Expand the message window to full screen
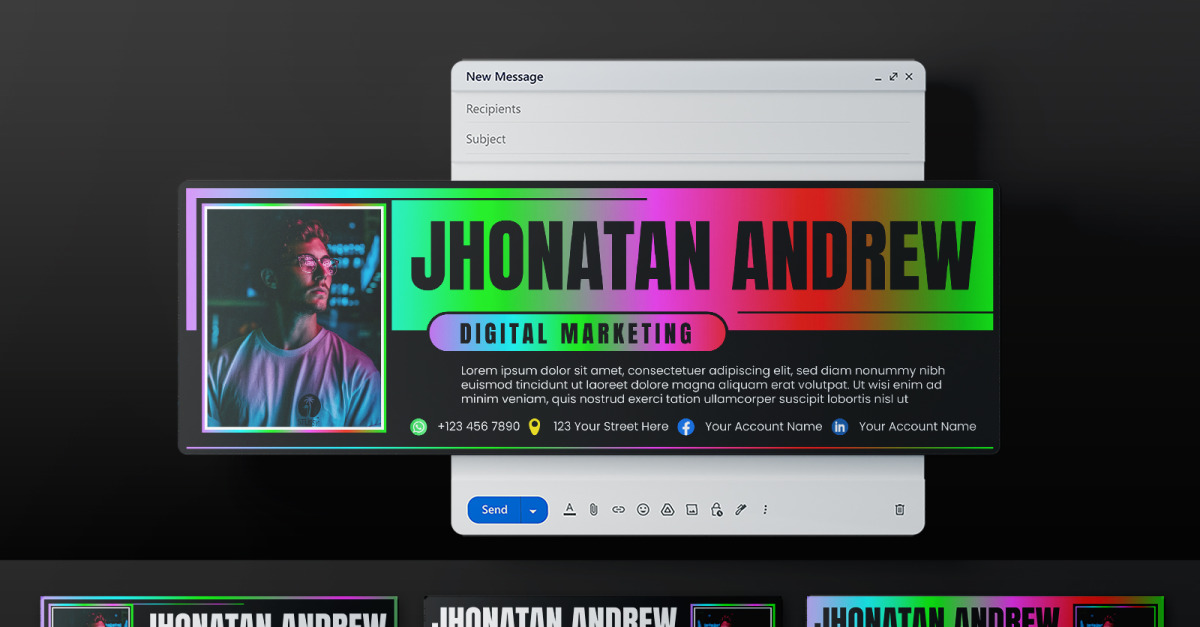 pyautogui.click(x=893, y=77)
